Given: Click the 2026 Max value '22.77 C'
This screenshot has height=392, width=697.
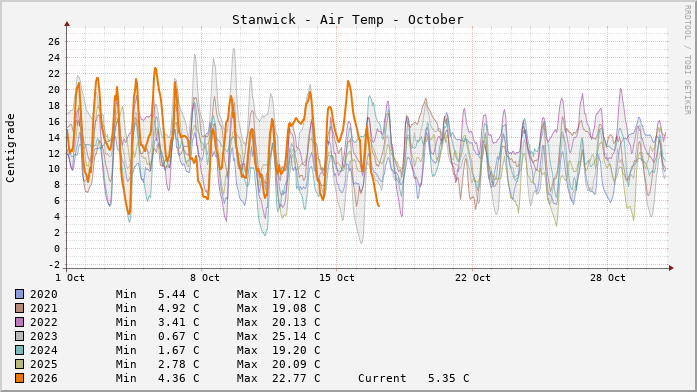Looking at the screenshot, I should tap(296, 378).
